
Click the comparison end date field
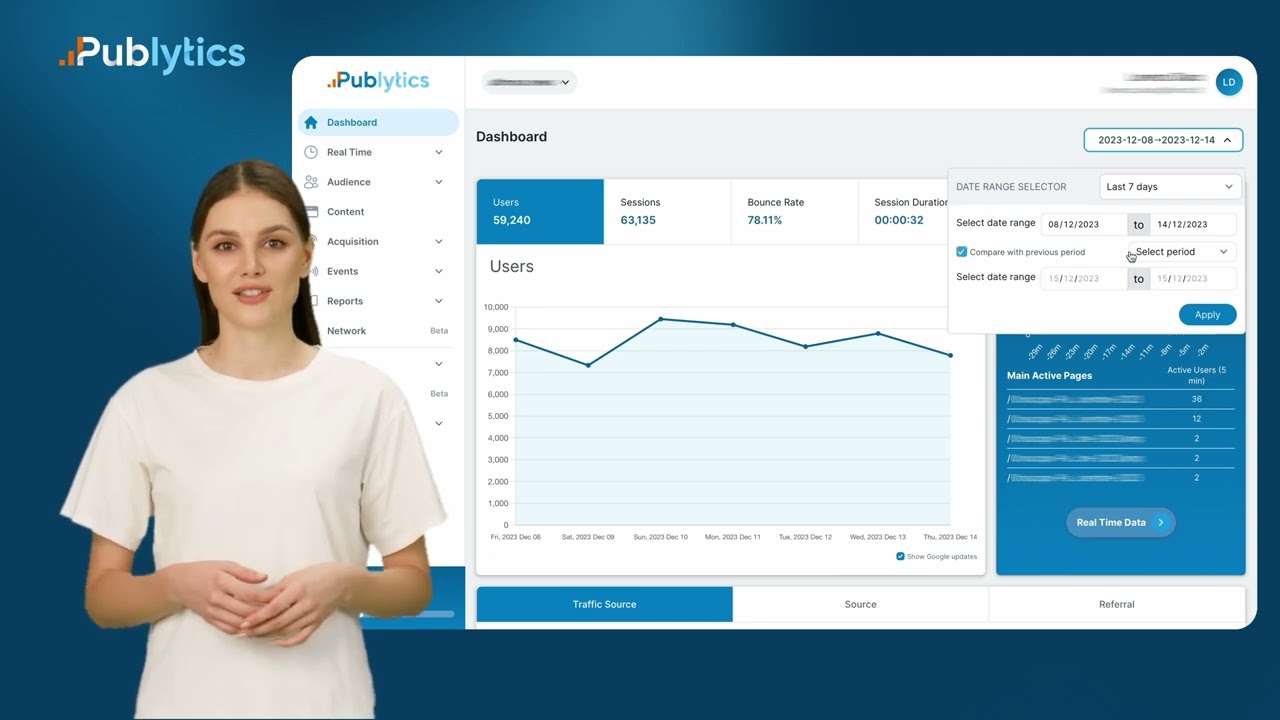pyautogui.click(x=1192, y=279)
